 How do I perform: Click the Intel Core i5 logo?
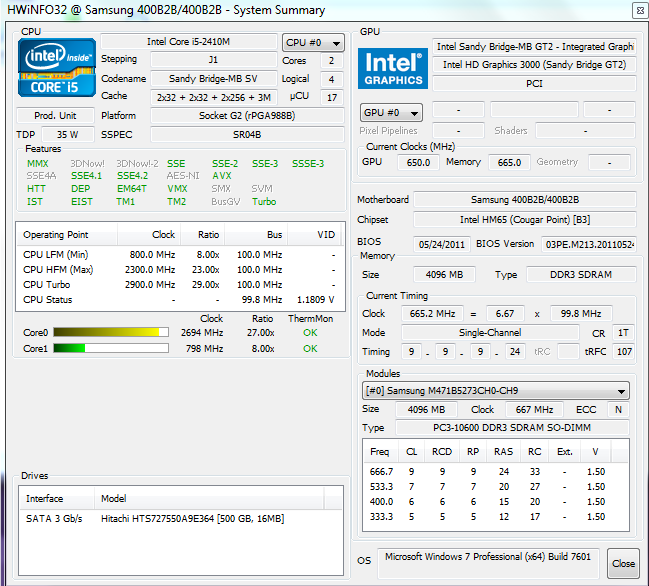click(x=57, y=67)
